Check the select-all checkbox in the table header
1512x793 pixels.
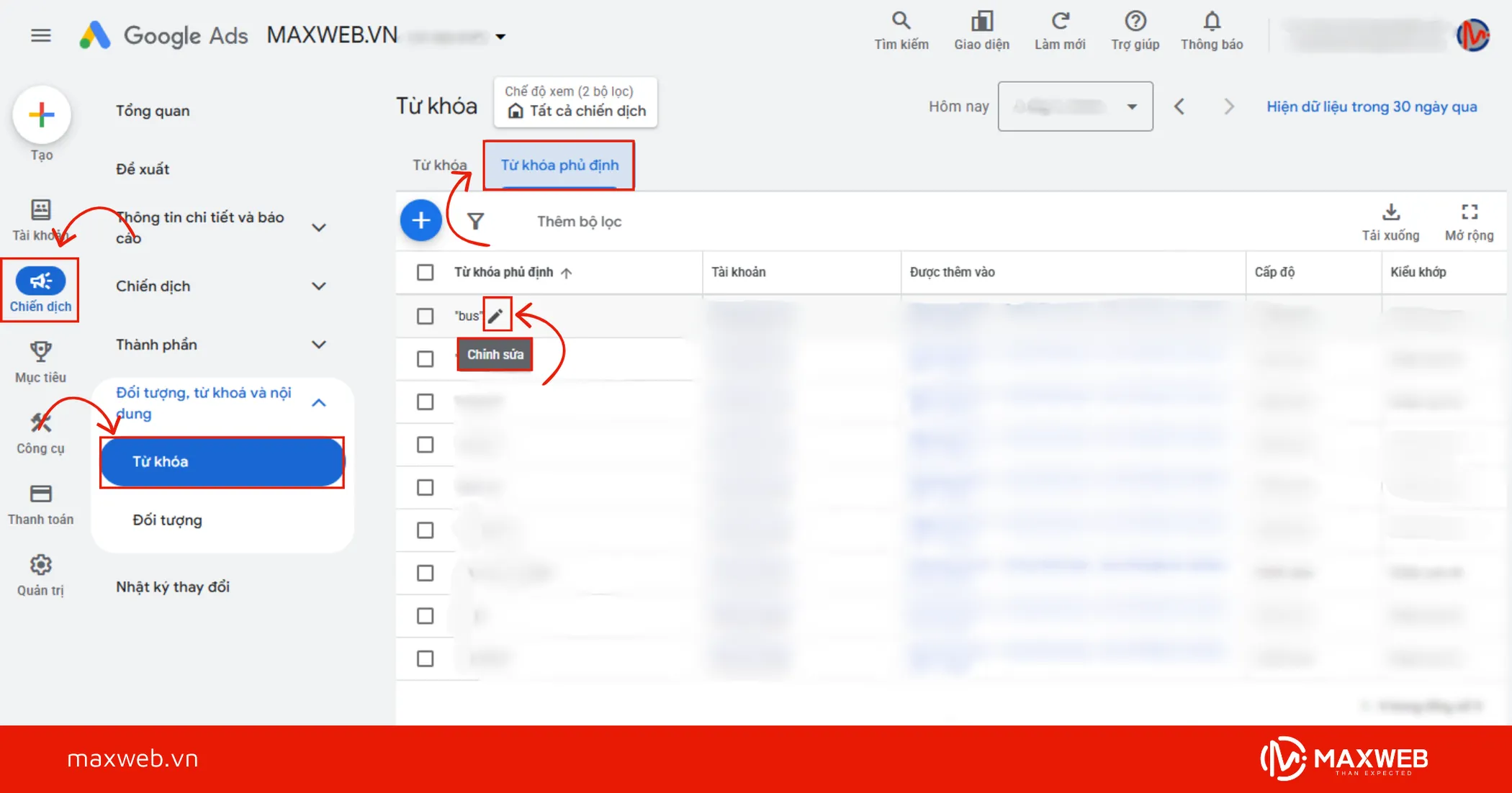point(424,273)
